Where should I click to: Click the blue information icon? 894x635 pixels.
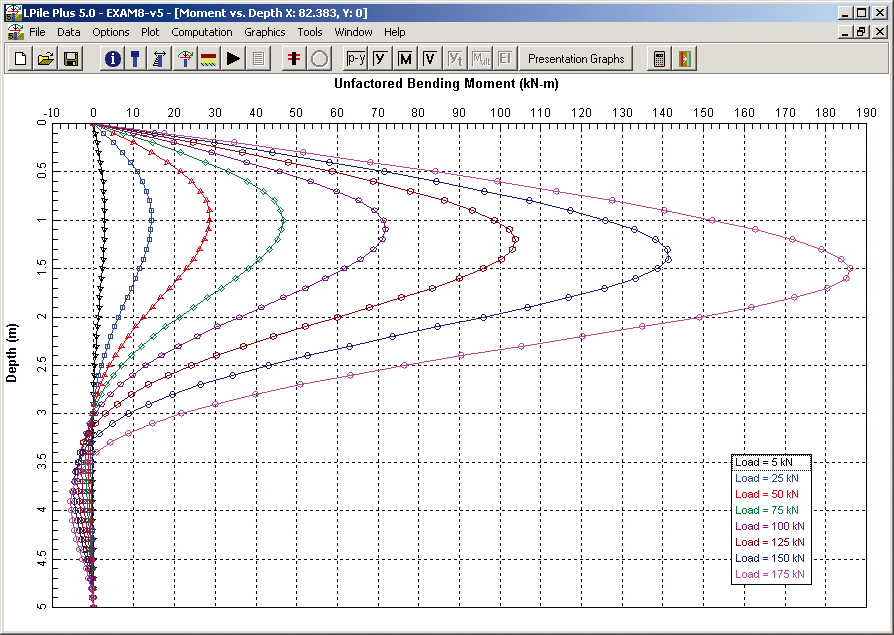coord(112,59)
